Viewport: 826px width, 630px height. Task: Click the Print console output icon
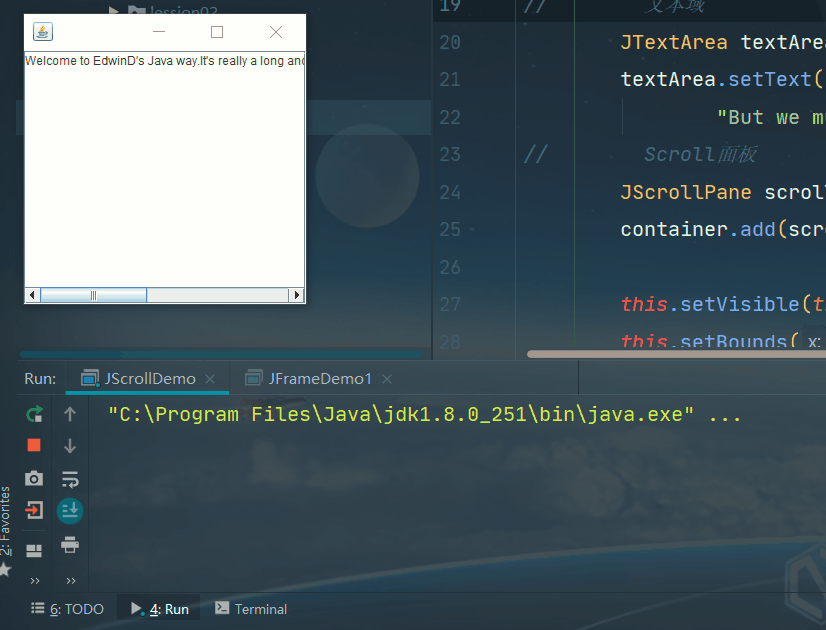coord(70,545)
